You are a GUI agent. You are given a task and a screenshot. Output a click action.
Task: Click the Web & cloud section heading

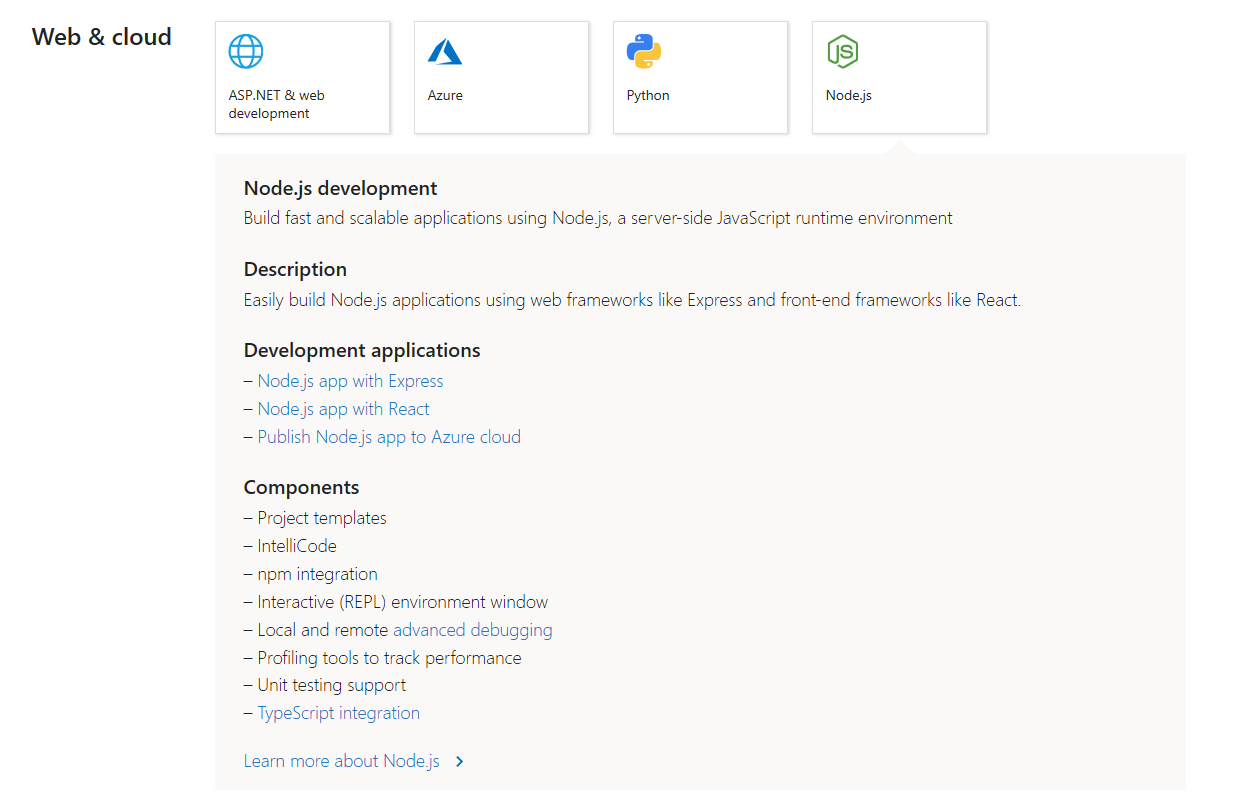click(102, 37)
